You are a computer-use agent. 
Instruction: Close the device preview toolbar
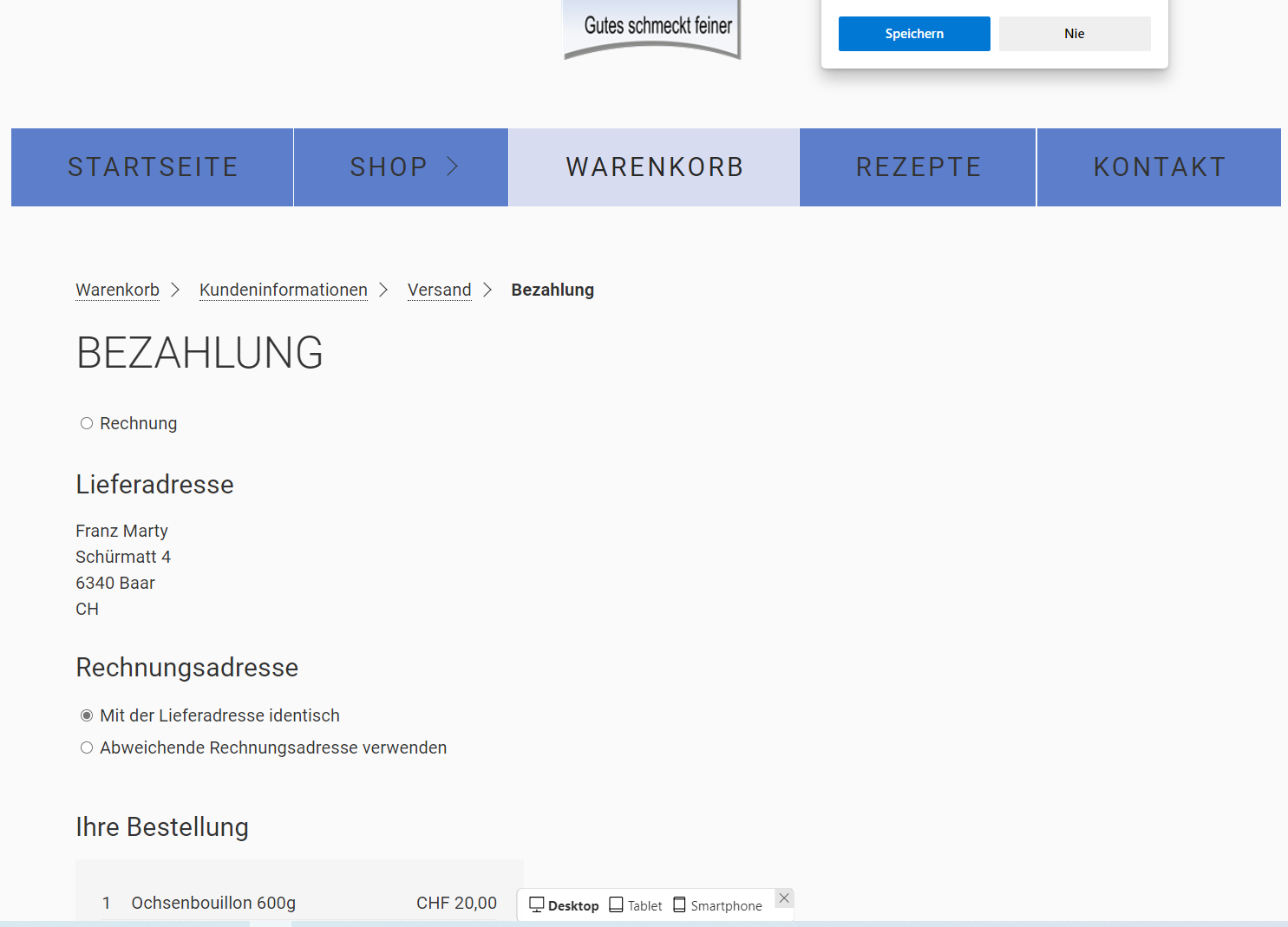pos(784,898)
